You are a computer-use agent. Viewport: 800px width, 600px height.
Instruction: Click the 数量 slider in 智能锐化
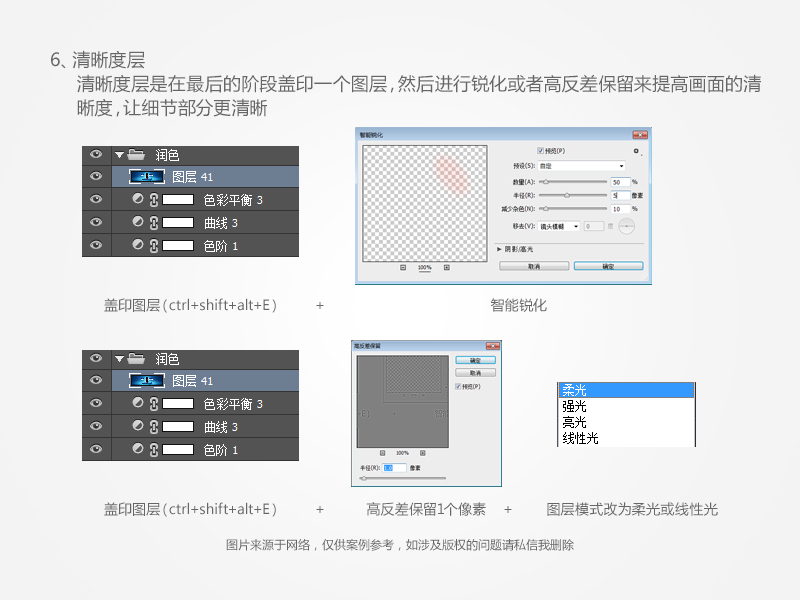573,182
